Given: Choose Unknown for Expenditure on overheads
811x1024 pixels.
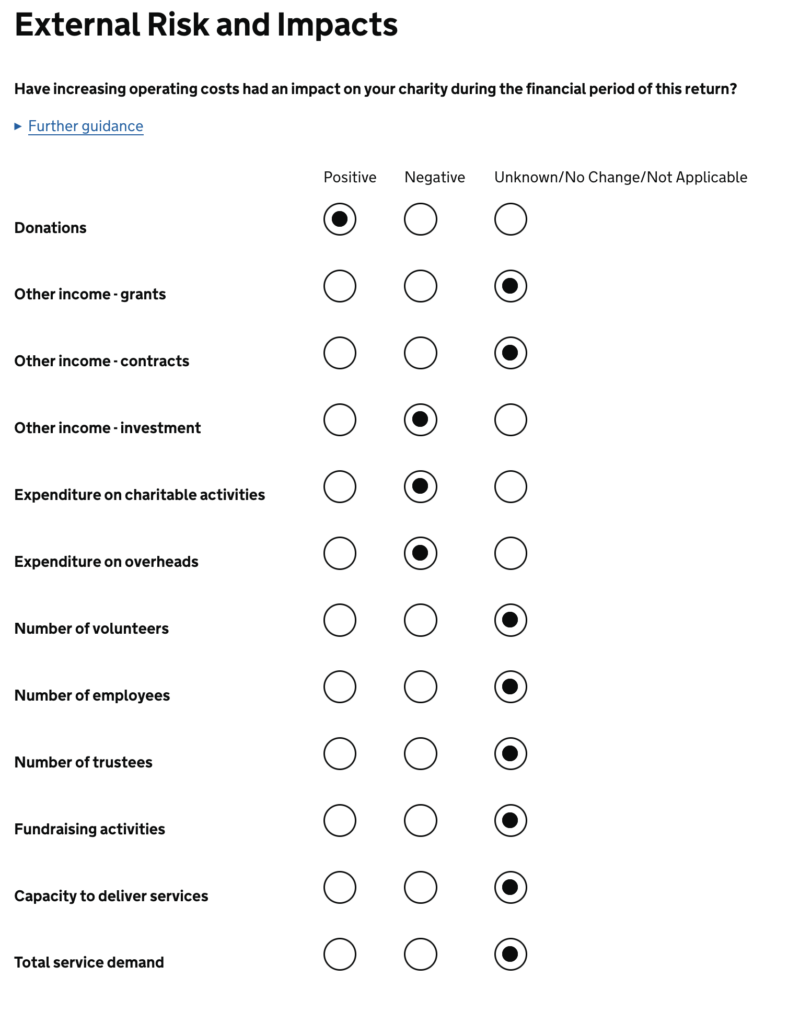Looking at the screenshot, I should coord(510,553).
